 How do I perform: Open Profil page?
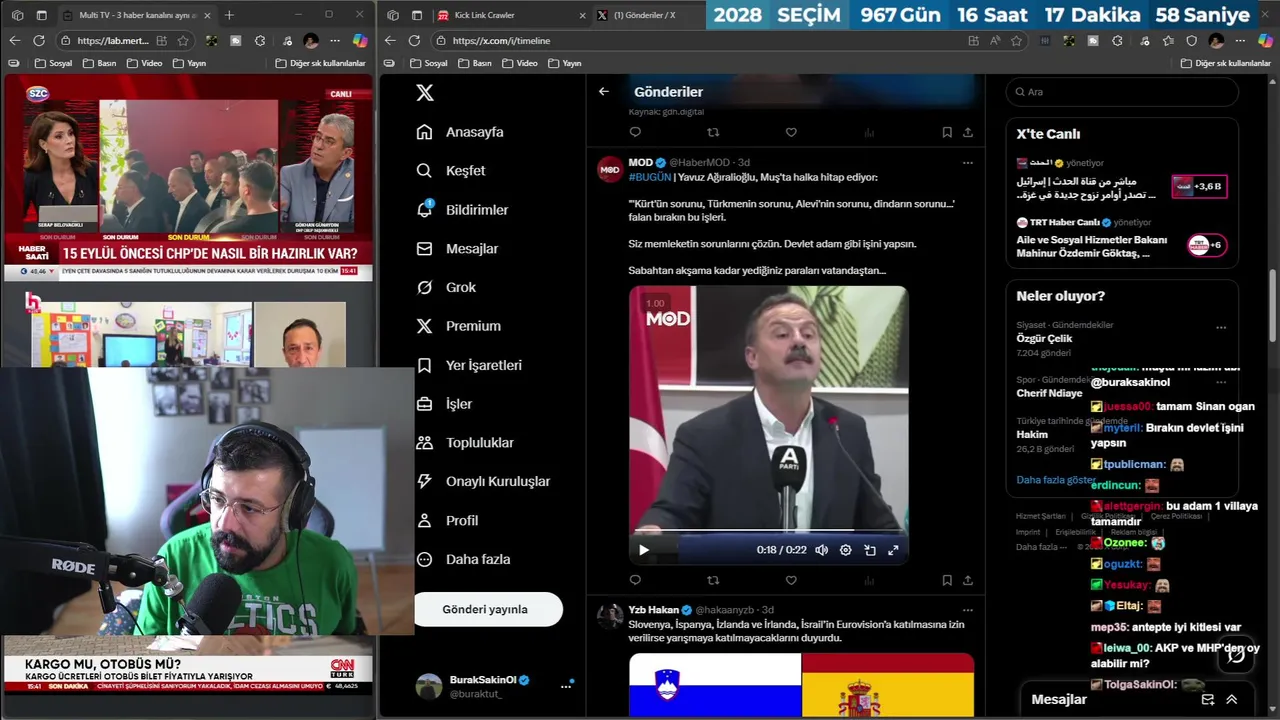[447, 520]
